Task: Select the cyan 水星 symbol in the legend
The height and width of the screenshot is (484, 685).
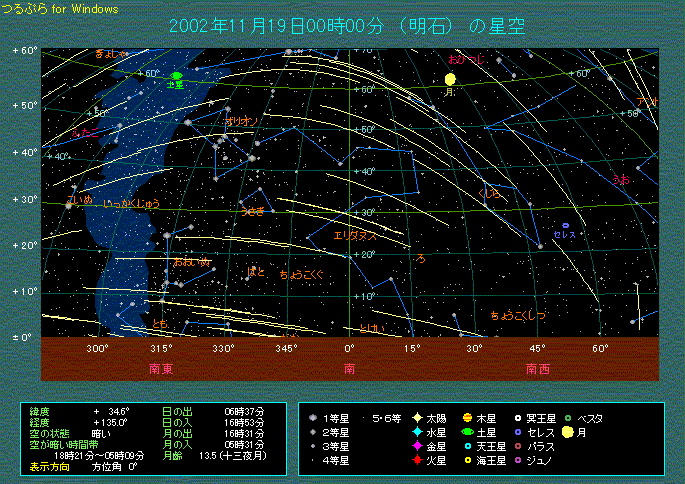Action: (415, 432)
